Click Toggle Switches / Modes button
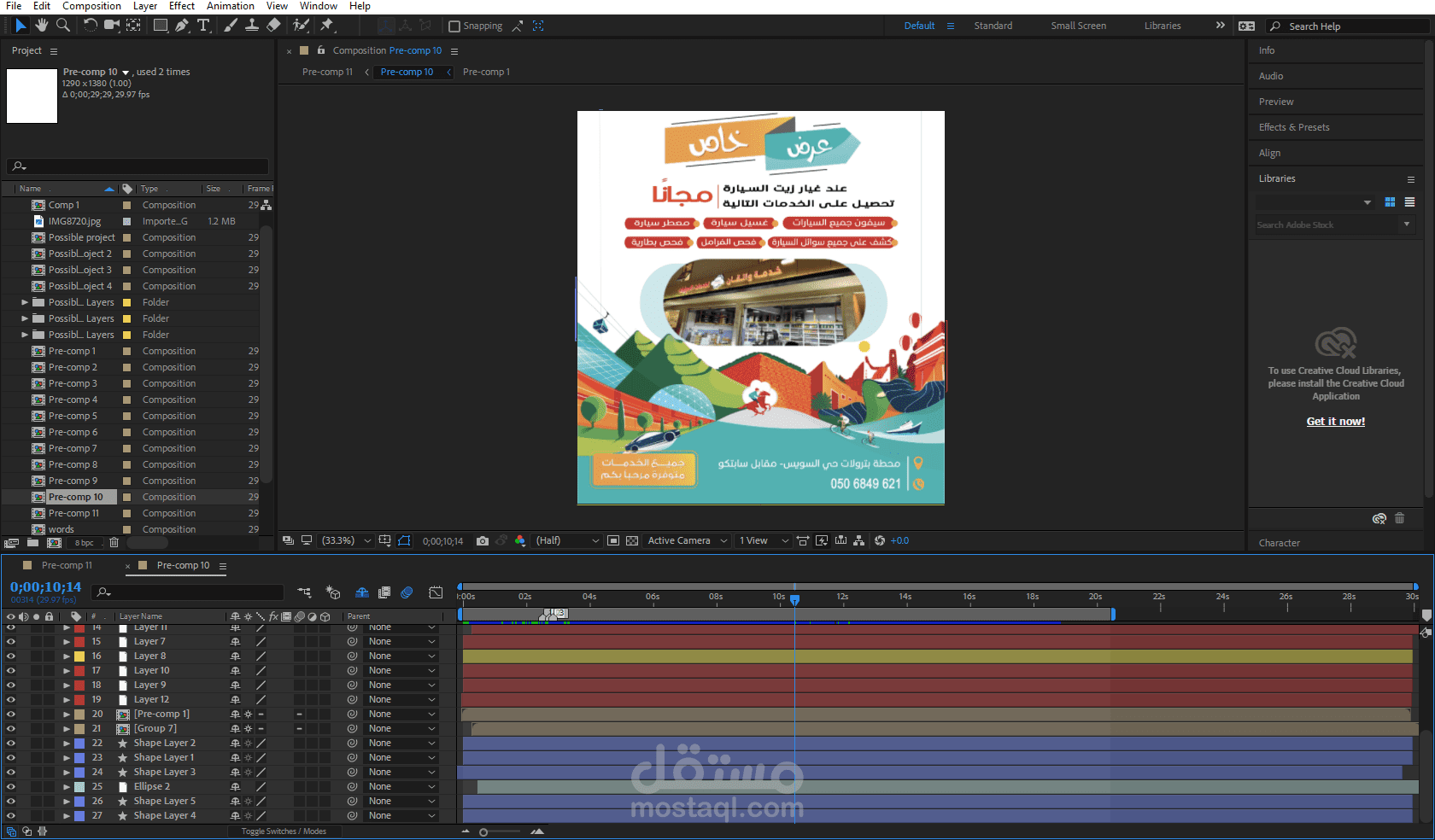This screenshot has width=1435, height=840. click(284, 831)
